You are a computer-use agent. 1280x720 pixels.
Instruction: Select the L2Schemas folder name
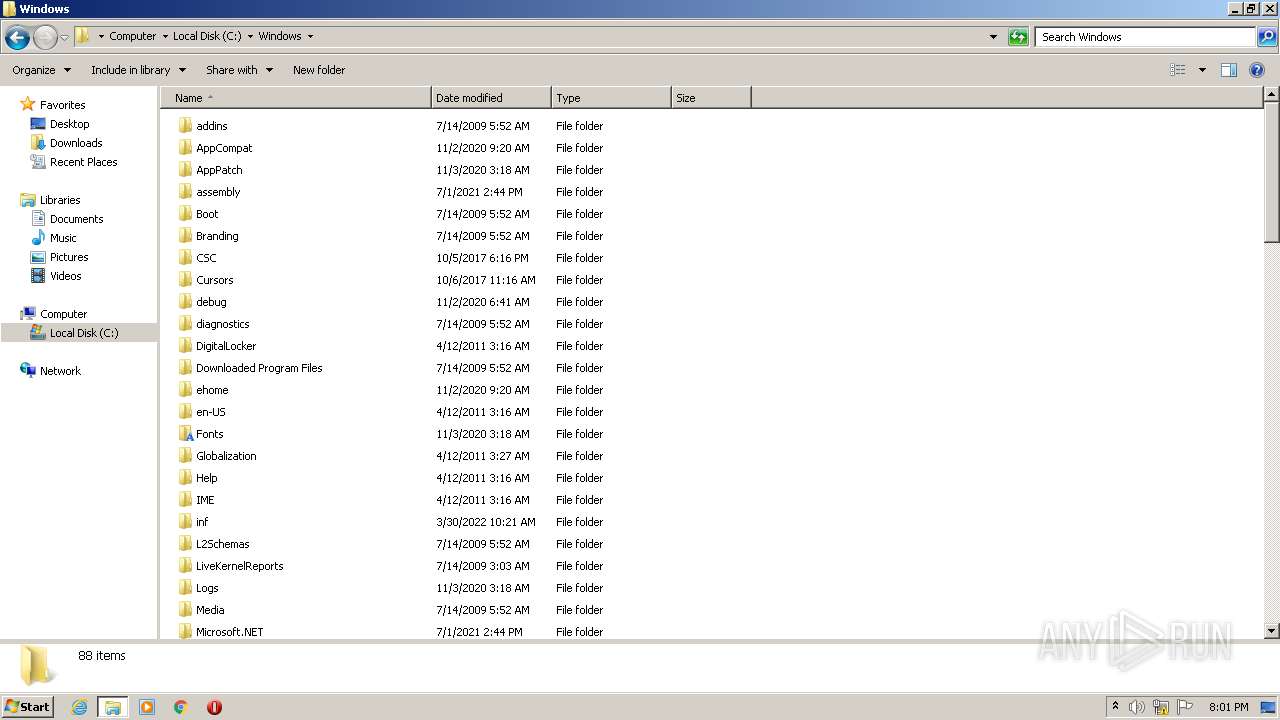[x=223, y=544]
